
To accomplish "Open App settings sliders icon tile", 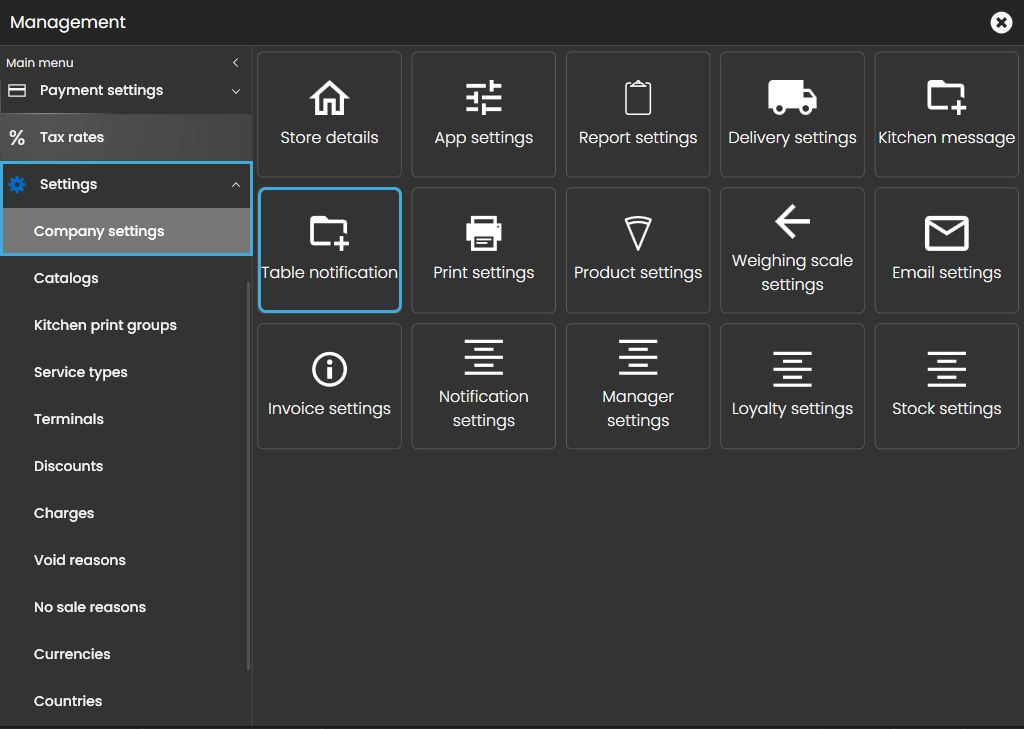I will click(x=484, y=98).
